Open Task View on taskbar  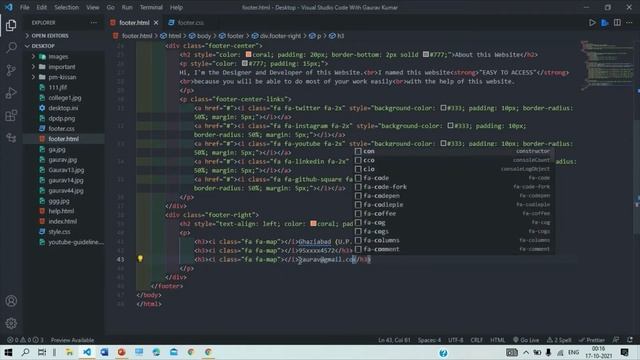pos(42,352)
